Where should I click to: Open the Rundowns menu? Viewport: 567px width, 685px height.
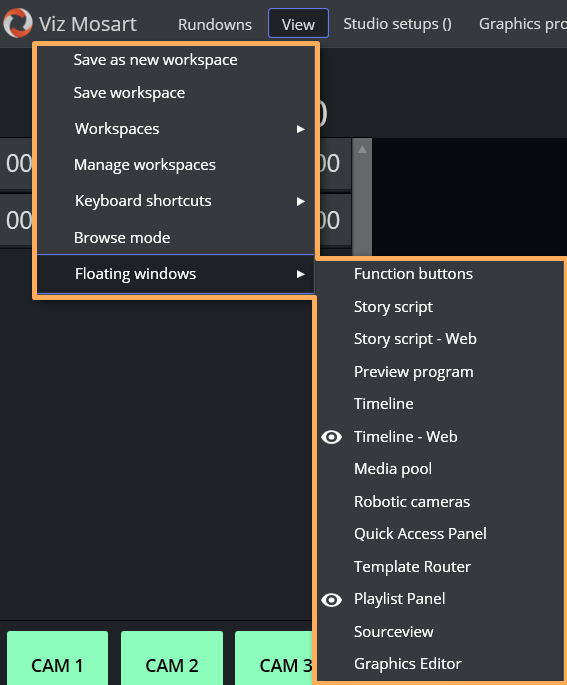click(215, 24)
